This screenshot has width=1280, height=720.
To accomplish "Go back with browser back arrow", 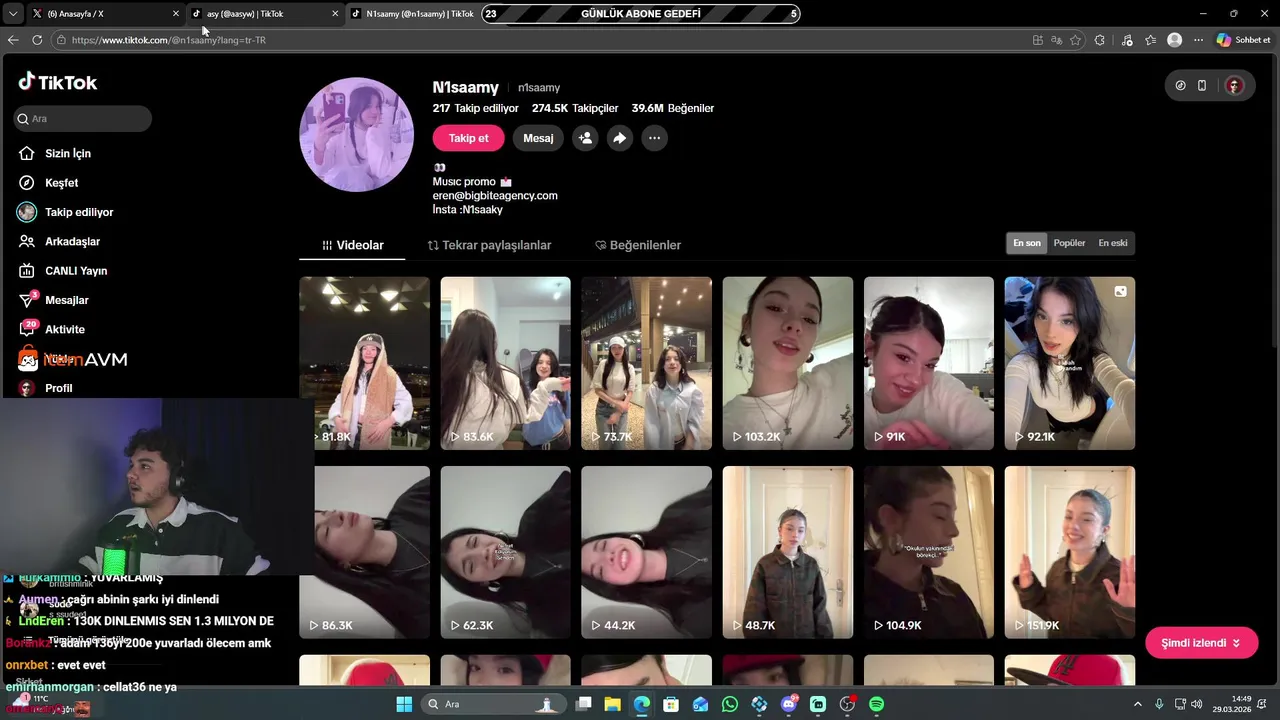I will [x=13, y=40].
